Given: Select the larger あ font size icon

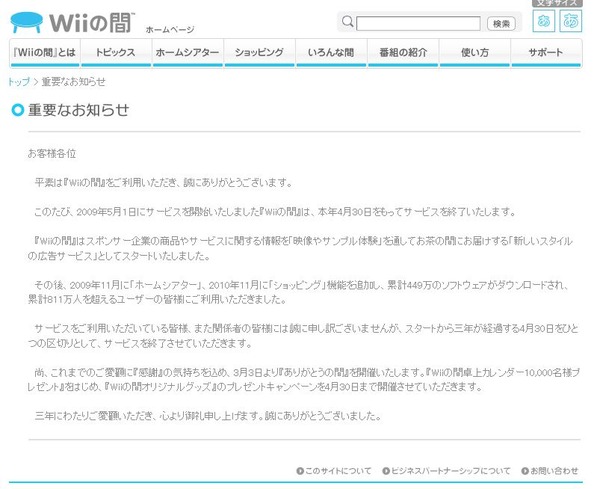Looking at the screenshot, I should pyautogui.click(x=571, y=21).
